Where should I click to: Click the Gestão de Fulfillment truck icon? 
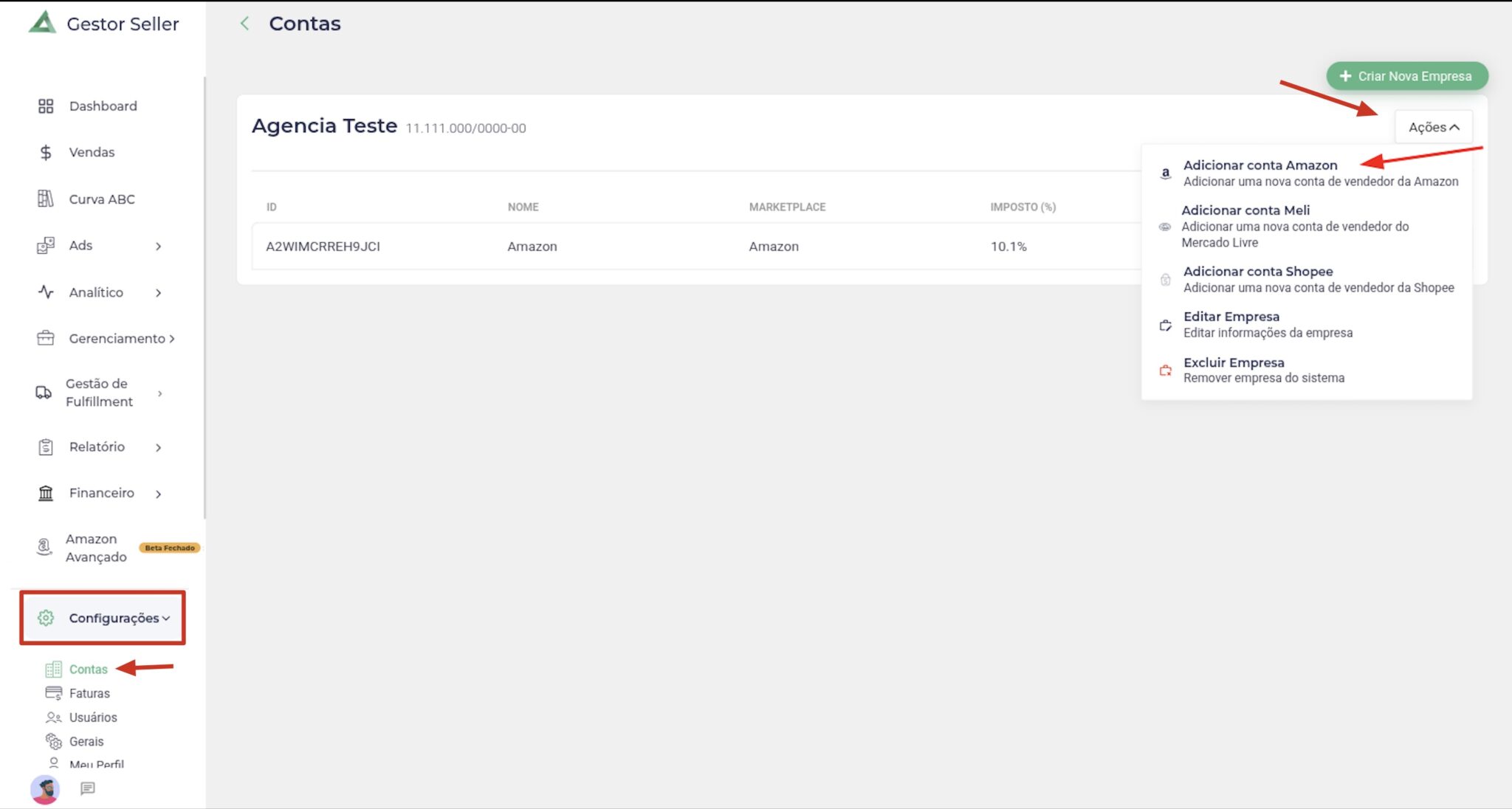[44, 393]
